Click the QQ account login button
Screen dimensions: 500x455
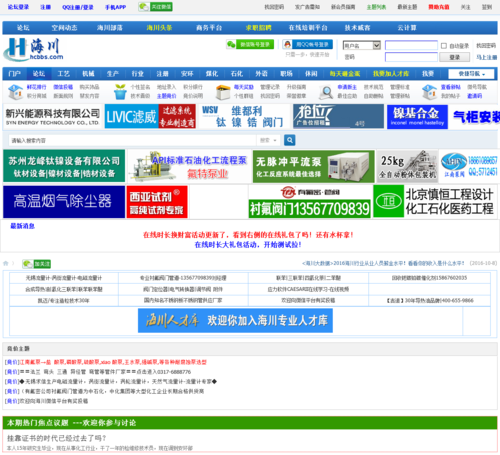point(308,44)
